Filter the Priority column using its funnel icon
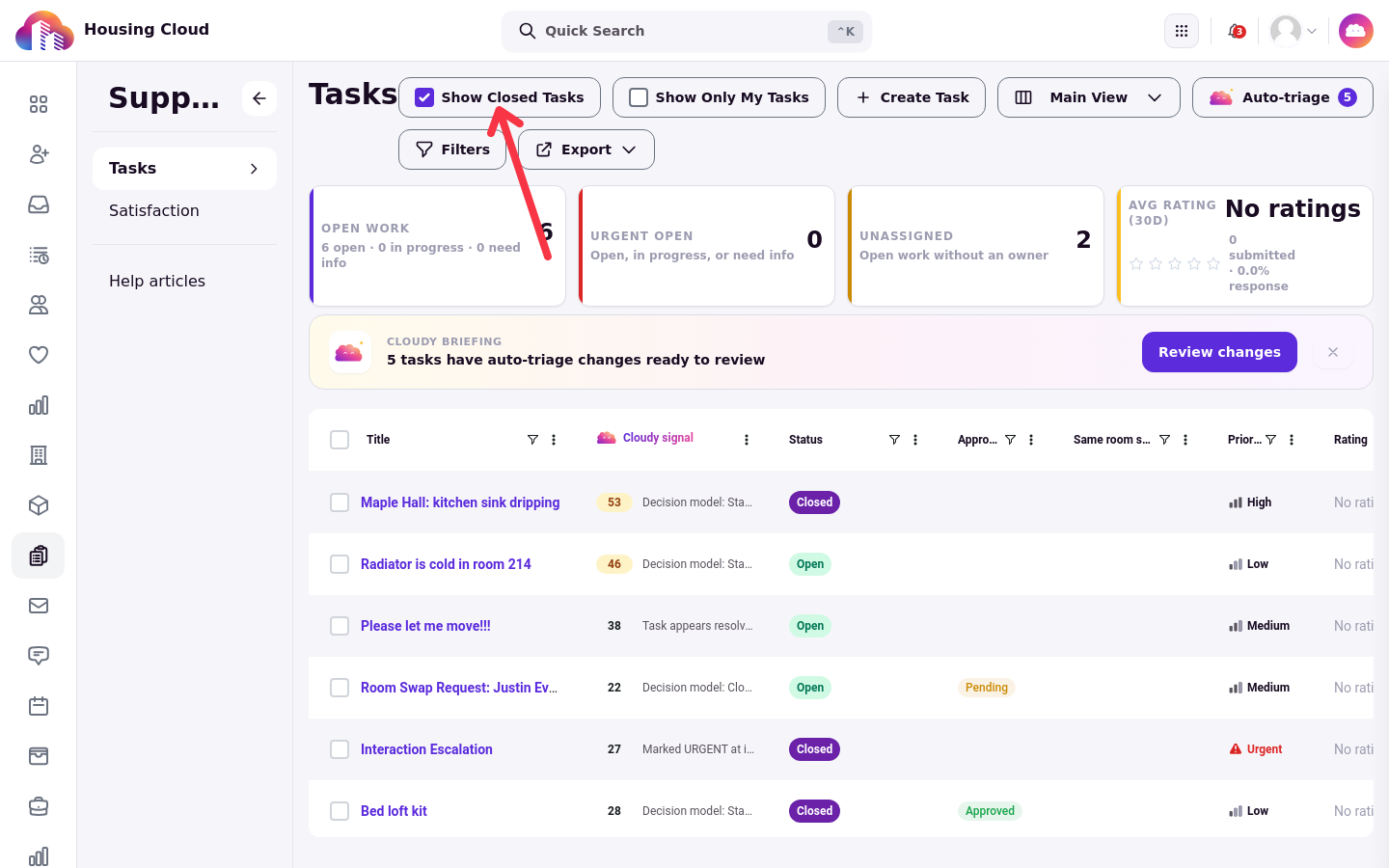 click(x=1270, y=440)
